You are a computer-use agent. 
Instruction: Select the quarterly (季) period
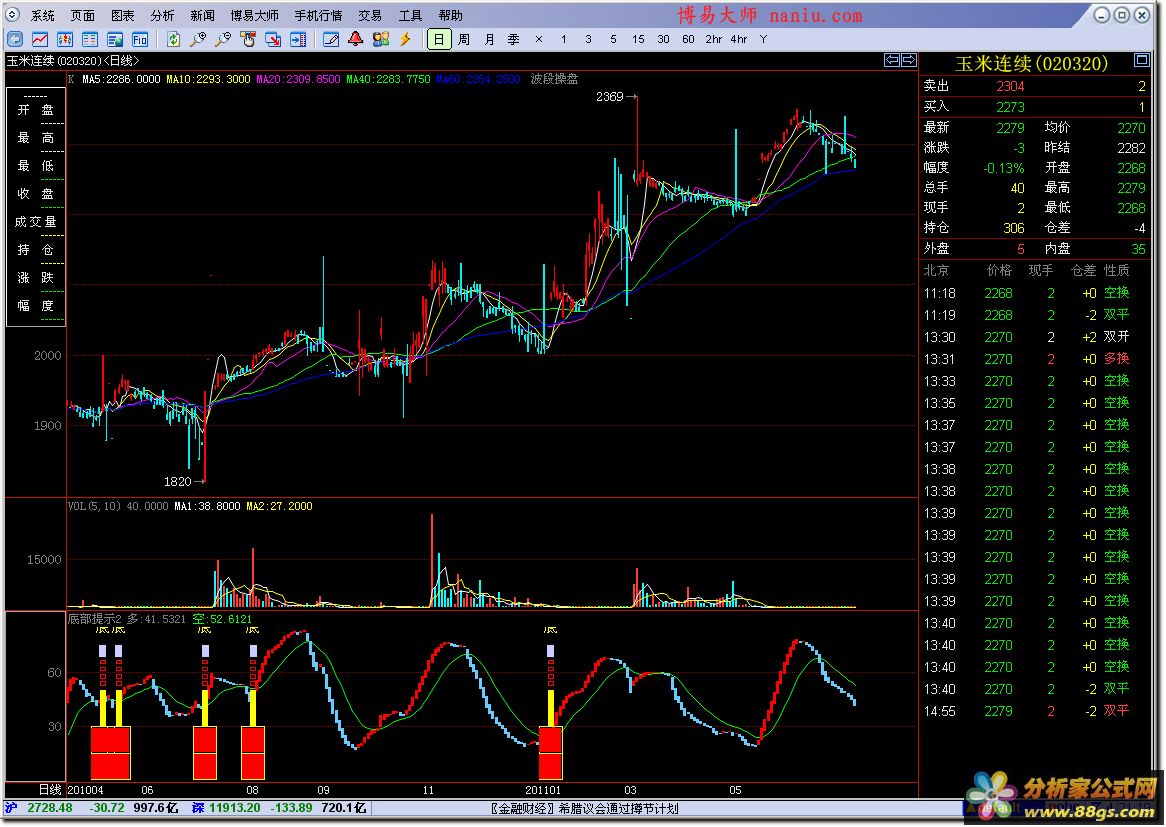click(514, 39)
